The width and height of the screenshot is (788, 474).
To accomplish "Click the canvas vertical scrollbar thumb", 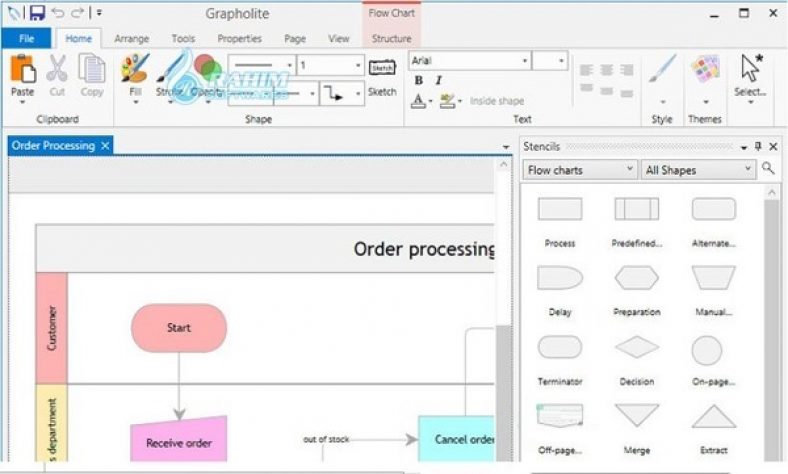I will (504, 392).
